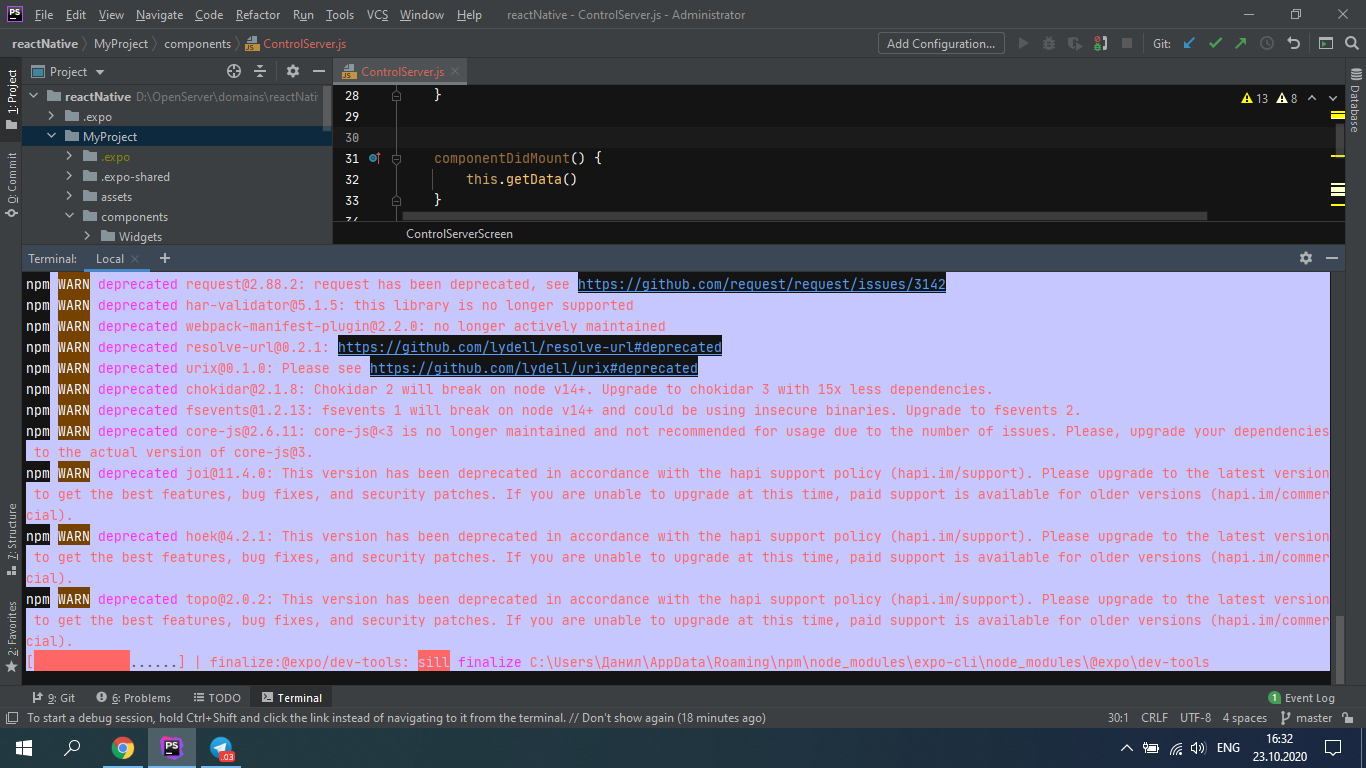The image size is (1366, 768).
Task: Toggle fold marker at line 31
Action: [397, 158]
